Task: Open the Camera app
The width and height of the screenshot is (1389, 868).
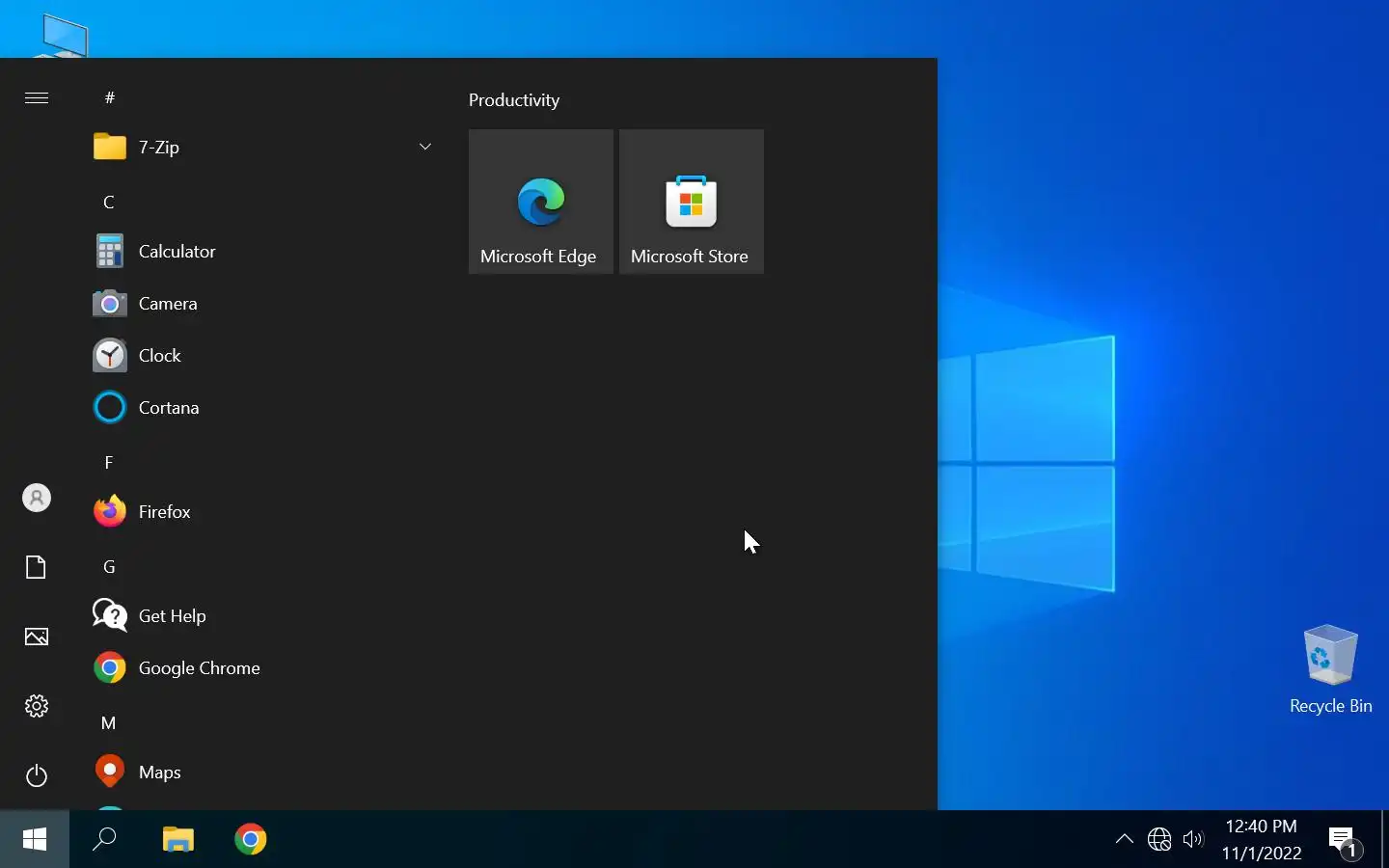Action: coord(262,304)
